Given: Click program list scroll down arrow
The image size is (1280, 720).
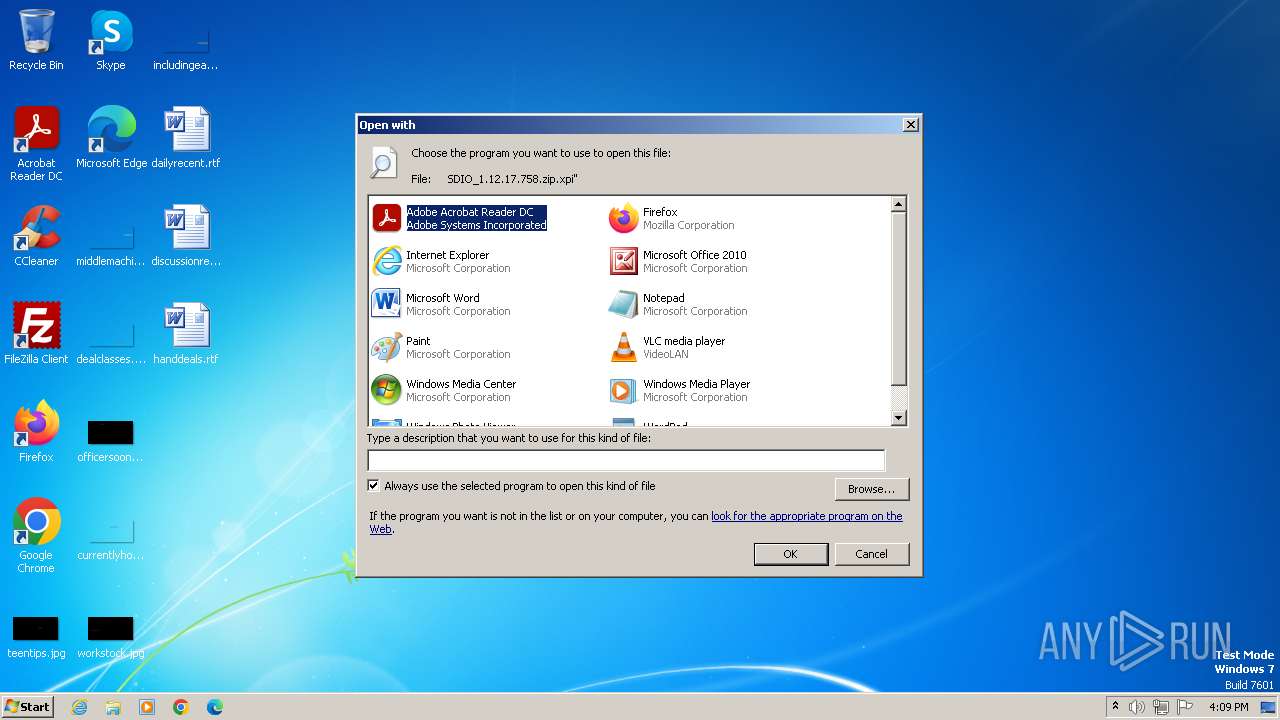Looking at the screenshot, I should [898, 418].
